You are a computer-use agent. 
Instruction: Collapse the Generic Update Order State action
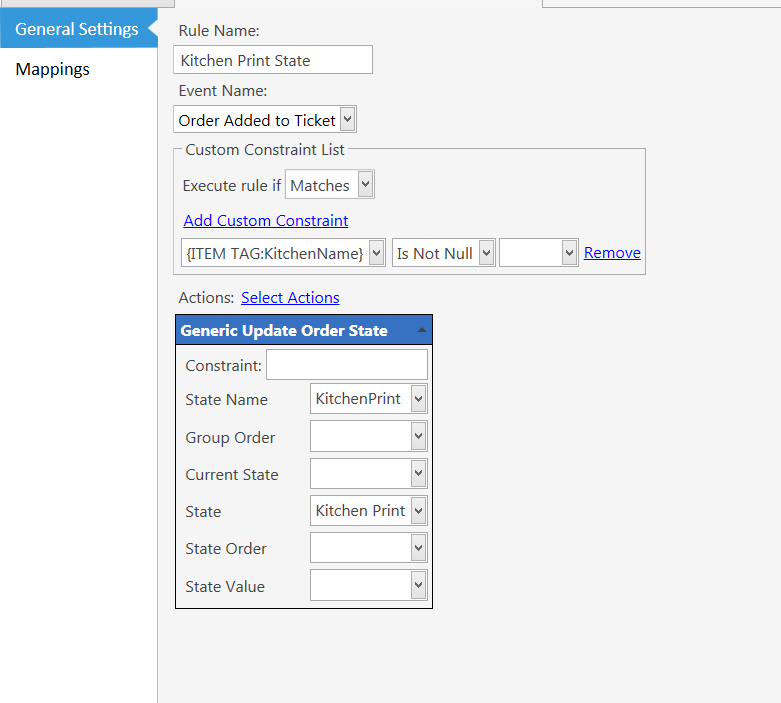click(x=421, y=330)
